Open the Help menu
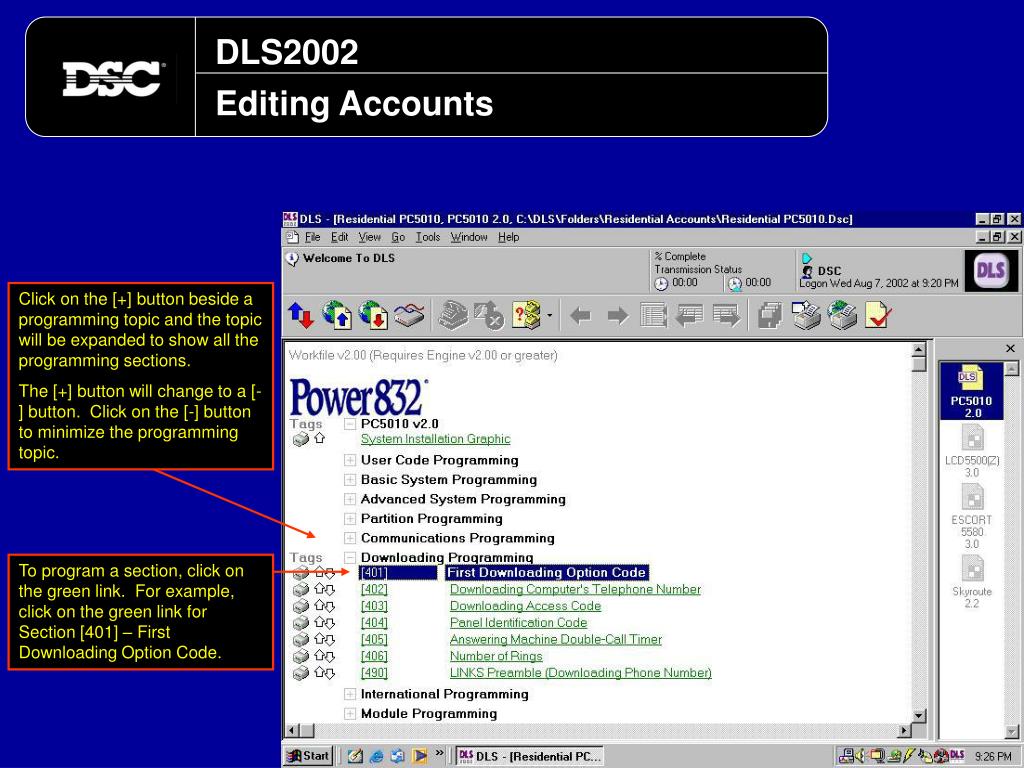The width and height of the screenshot is (1024, 768). 509,237
